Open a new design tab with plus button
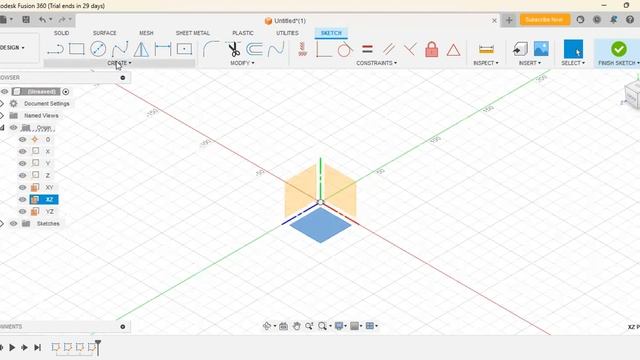640x360 pixels. (509, 20)
